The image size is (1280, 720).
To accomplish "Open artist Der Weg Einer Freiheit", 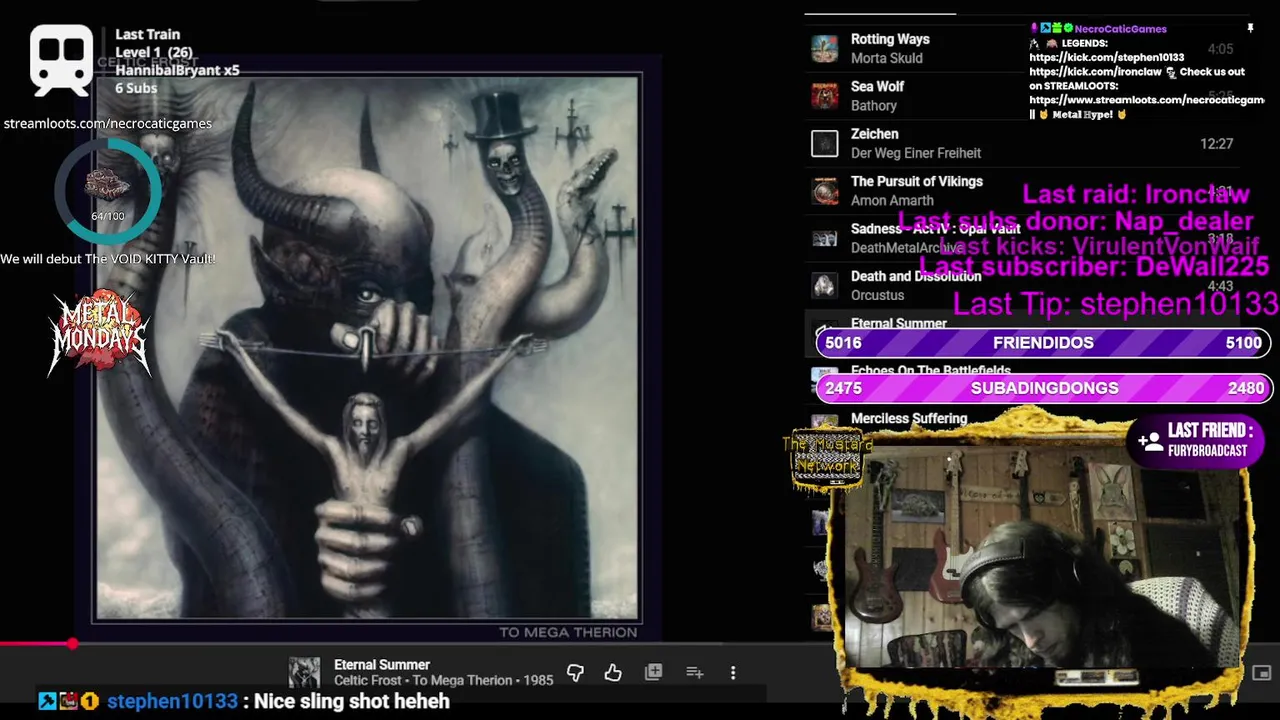I will (915, 153).
